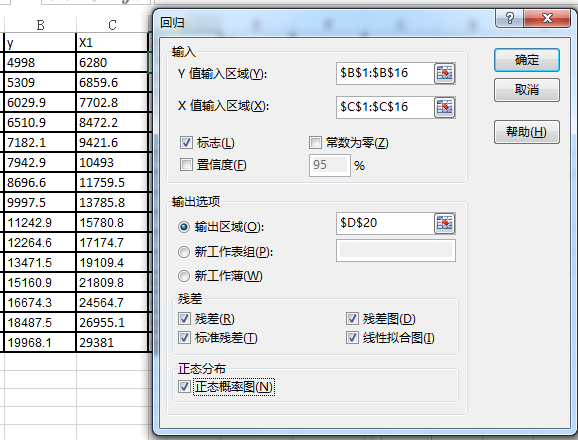The image size is (578, 440).
Task: Enable the 置信度(F) checkbox
Action: (x=186, y=164)
